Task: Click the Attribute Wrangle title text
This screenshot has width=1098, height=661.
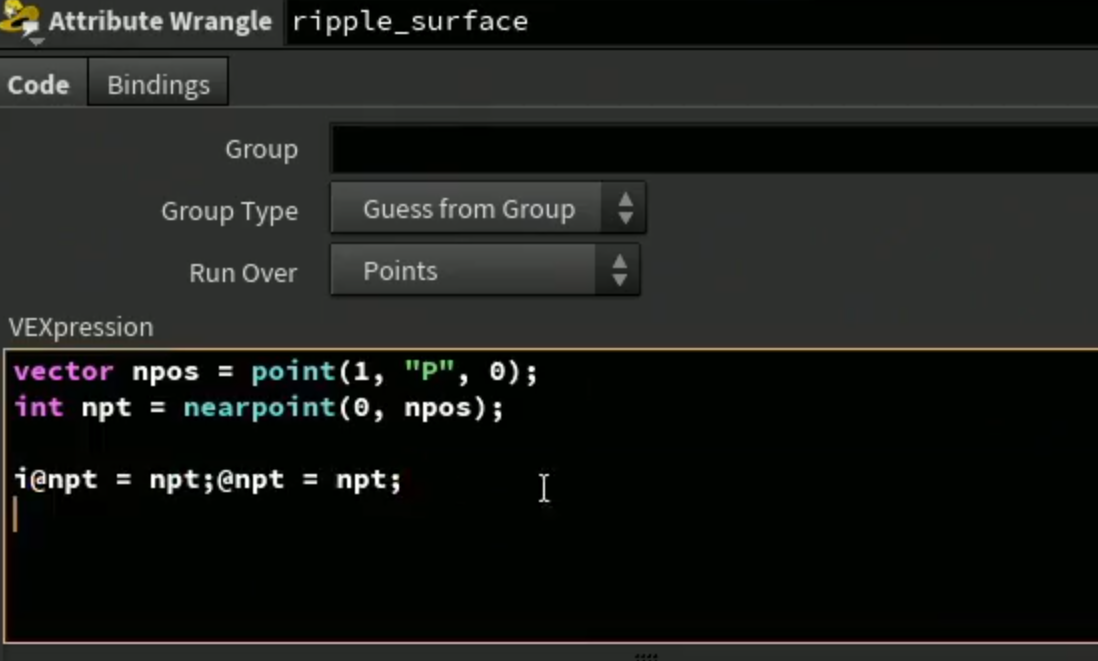Action: [x=160, y=21]
